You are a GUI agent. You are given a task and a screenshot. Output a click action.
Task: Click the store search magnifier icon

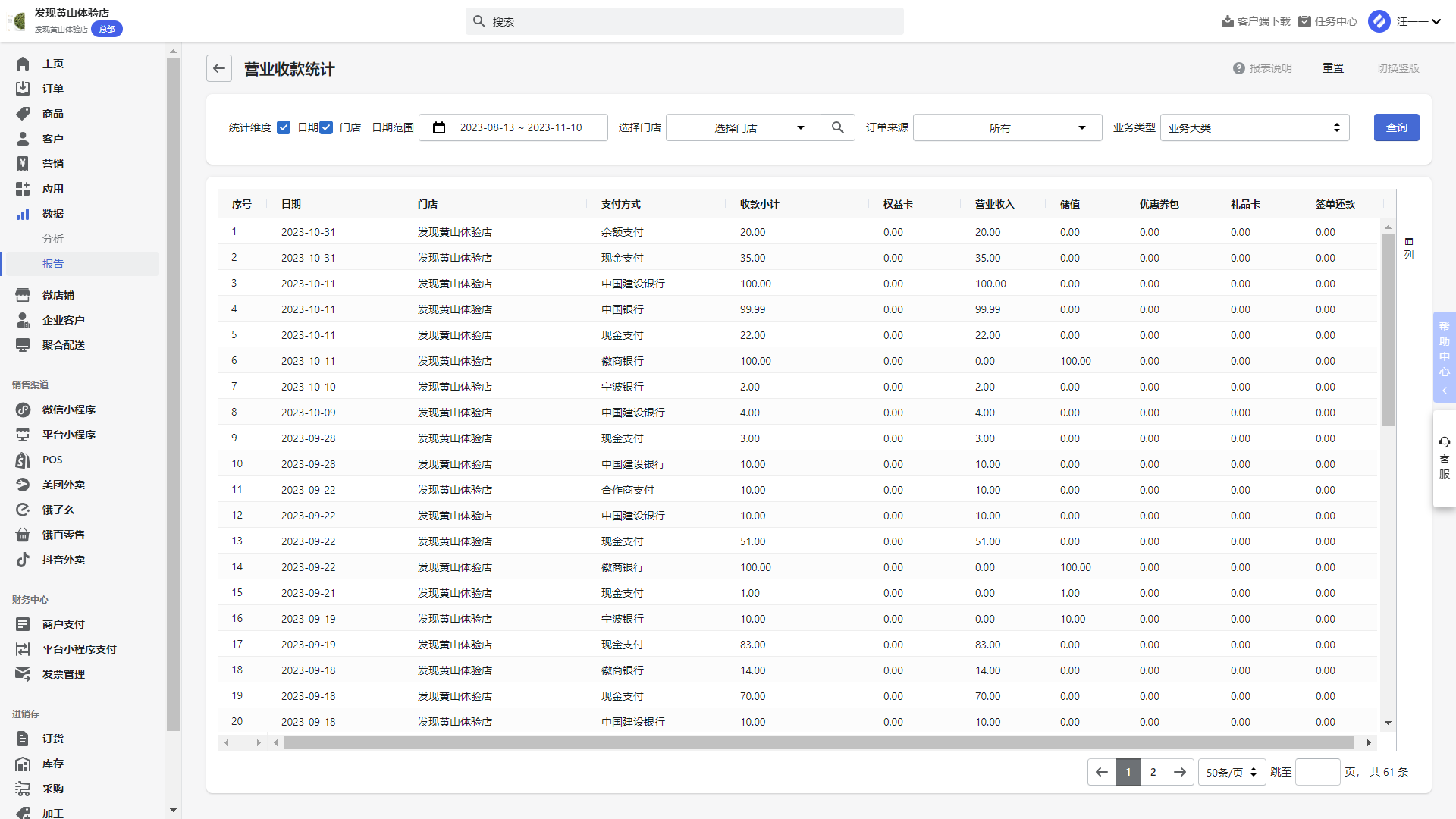838,127
